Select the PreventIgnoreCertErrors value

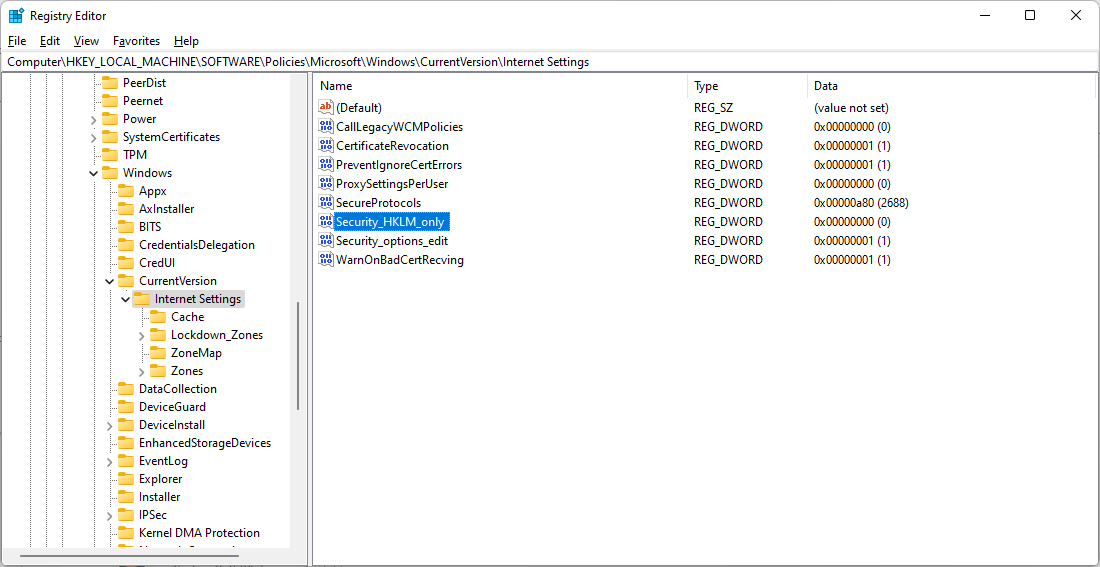click(x=398, y=165)
